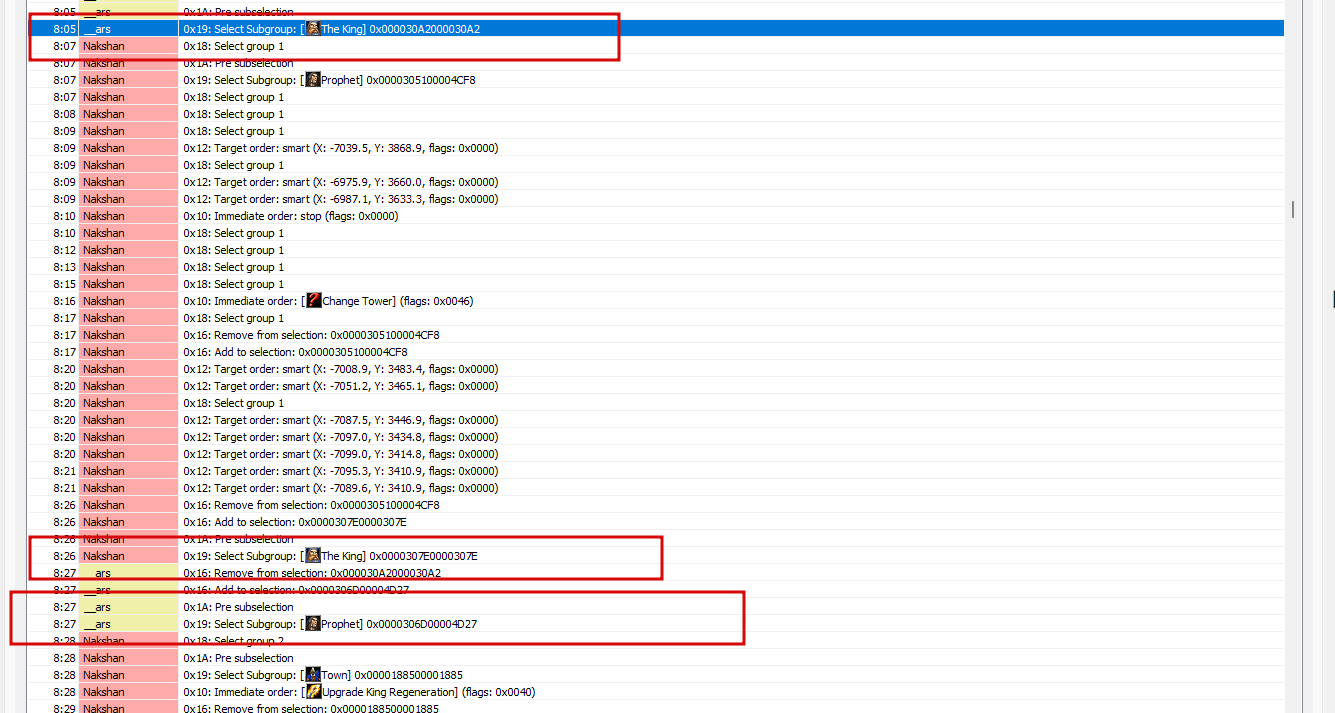Click the 8:16 time cell

click(x=53, y=301)
